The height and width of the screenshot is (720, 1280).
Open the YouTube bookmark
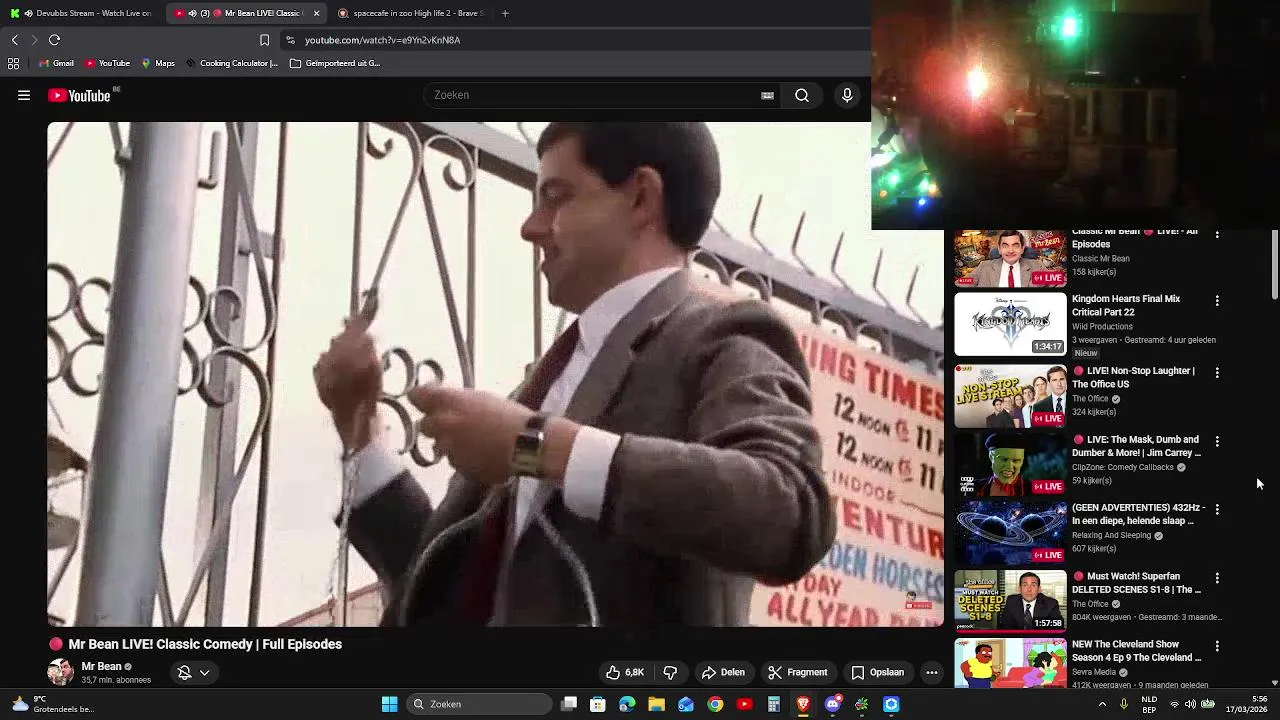107,63
